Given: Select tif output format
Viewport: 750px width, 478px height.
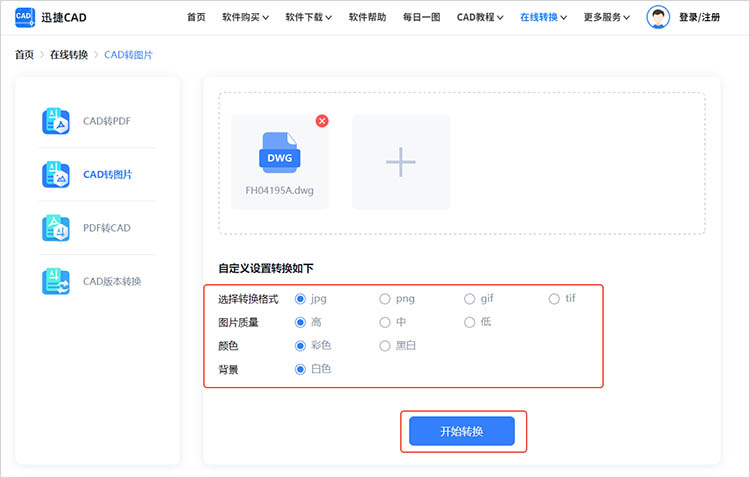Looking at the screenshot, I should click(554, 299).
